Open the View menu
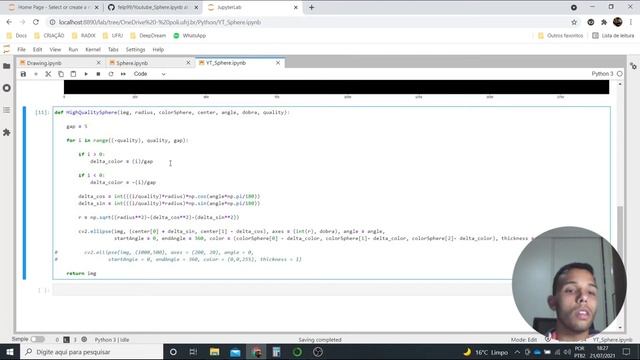640x360 pixels. click(x=55, y=49)
